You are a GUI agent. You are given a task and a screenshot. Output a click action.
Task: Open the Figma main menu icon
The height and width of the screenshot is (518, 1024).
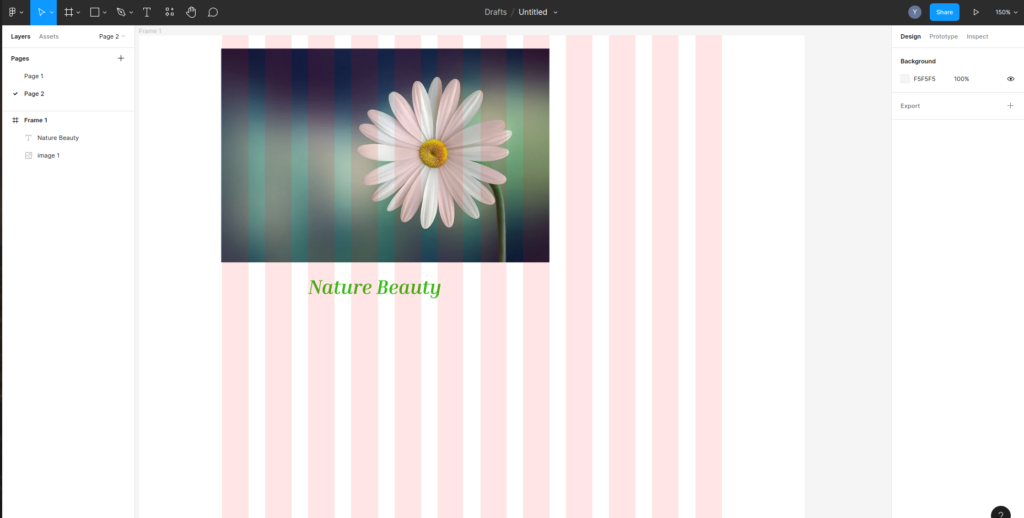tap(12, 12)
